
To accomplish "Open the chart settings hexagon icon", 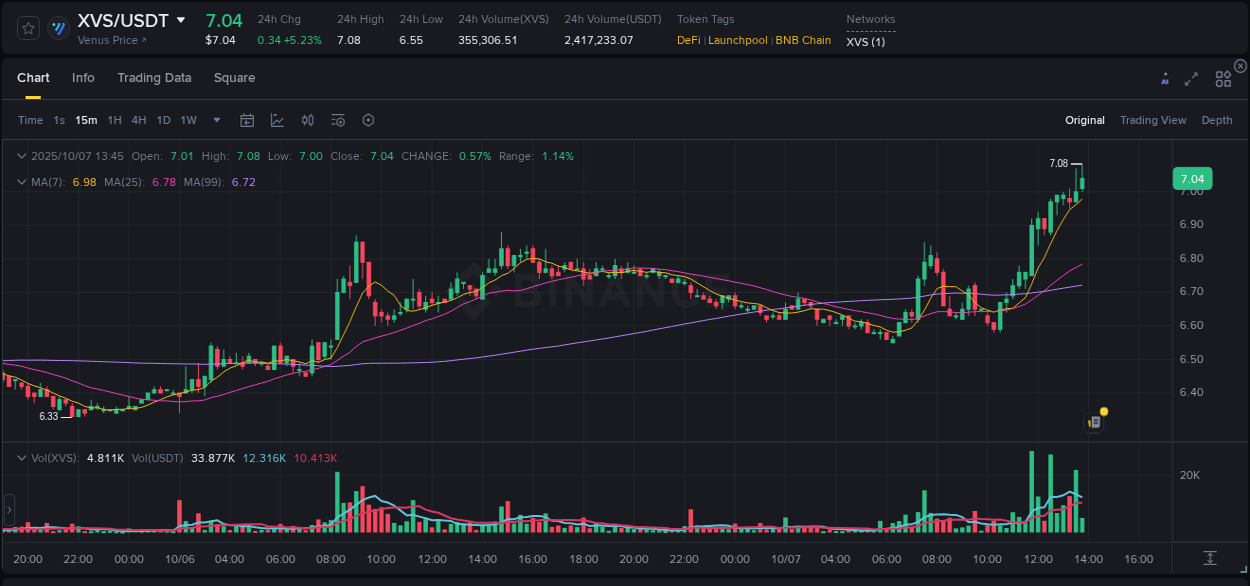I will [x=368, y=120].
